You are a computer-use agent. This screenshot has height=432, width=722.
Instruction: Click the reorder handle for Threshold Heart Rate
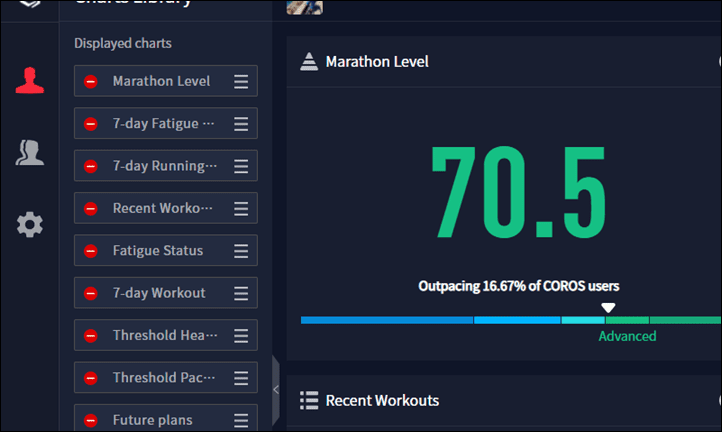[x=241, y=336]
